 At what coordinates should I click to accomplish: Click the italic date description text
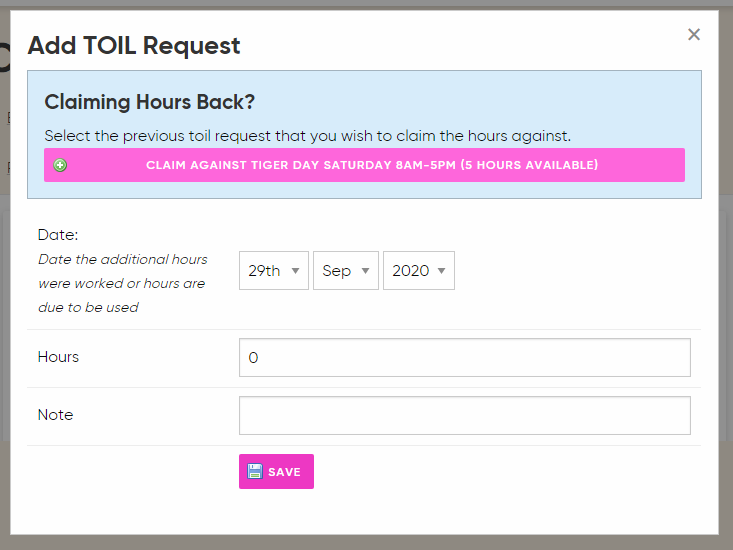122,283
